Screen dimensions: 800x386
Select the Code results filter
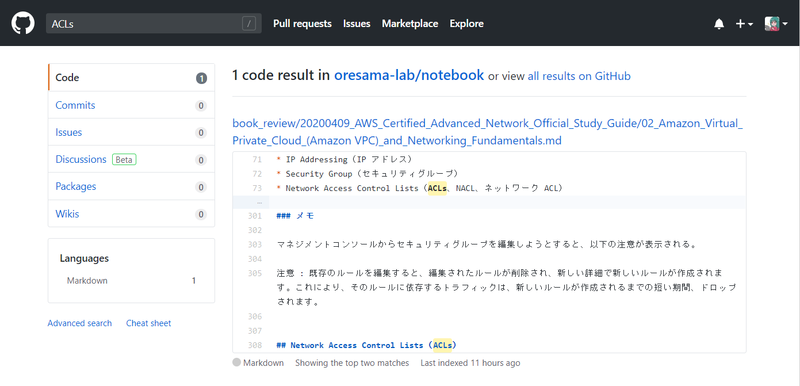coord(131,78)
